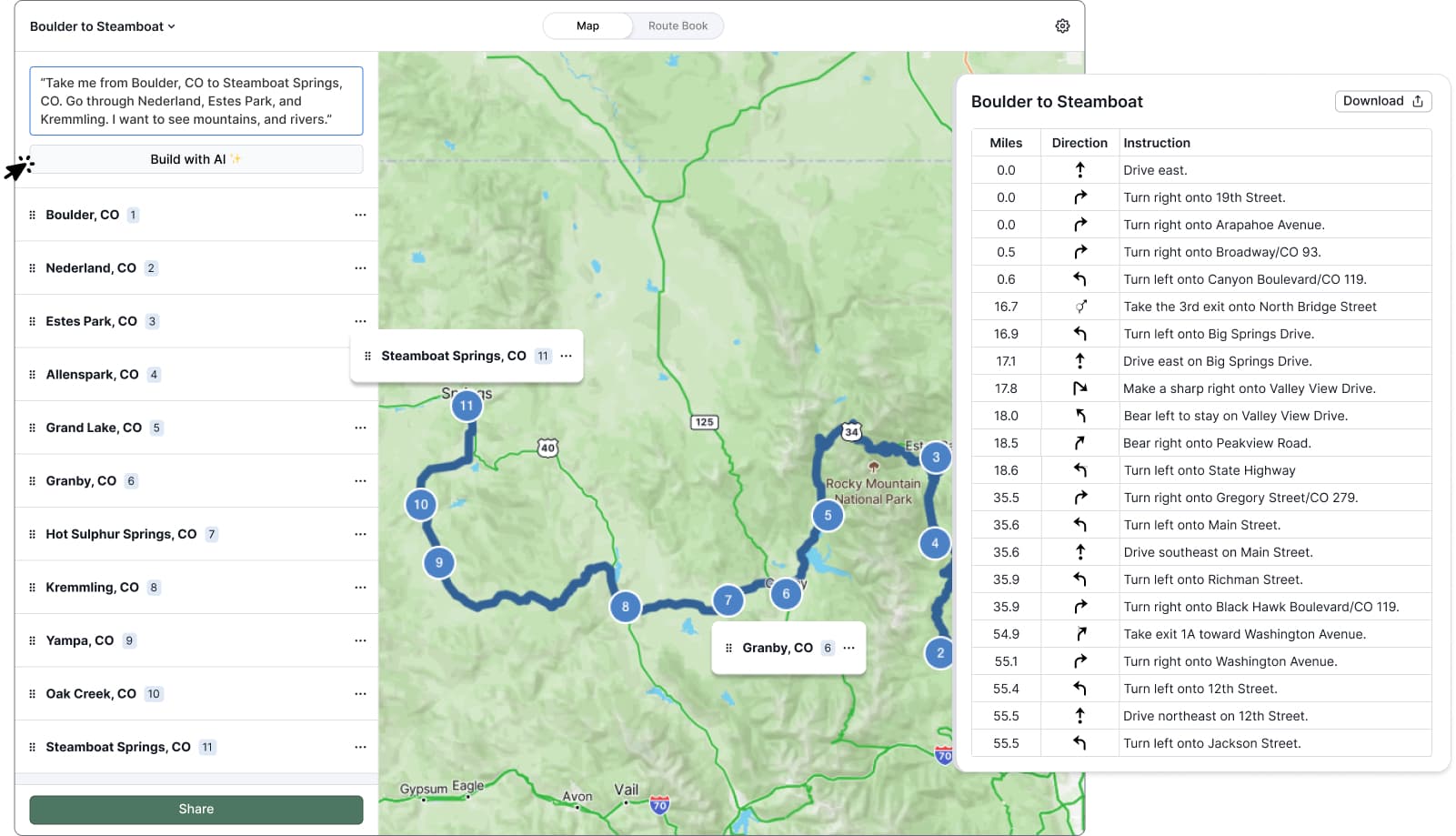Click the route description text box
The image size is (1456, 836).
[196, 101]
